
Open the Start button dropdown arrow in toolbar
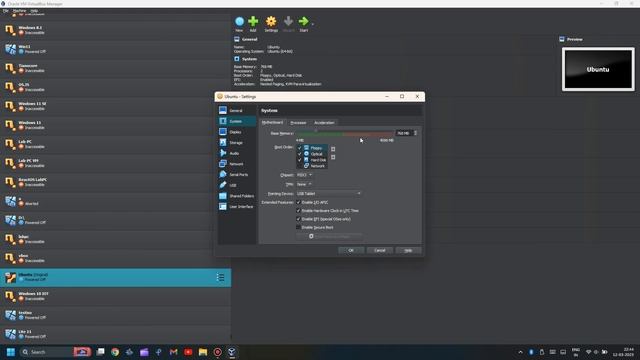313,24
